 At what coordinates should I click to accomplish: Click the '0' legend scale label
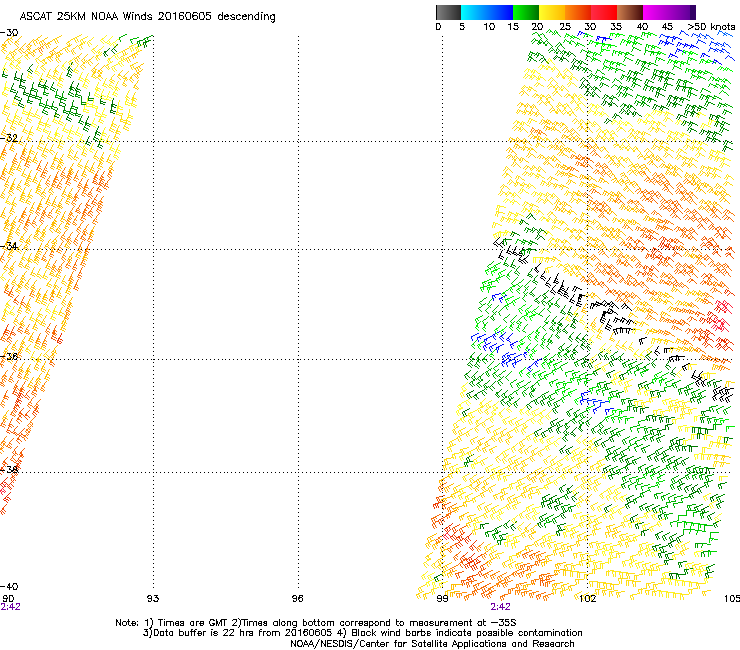click(x=438, y=27)
